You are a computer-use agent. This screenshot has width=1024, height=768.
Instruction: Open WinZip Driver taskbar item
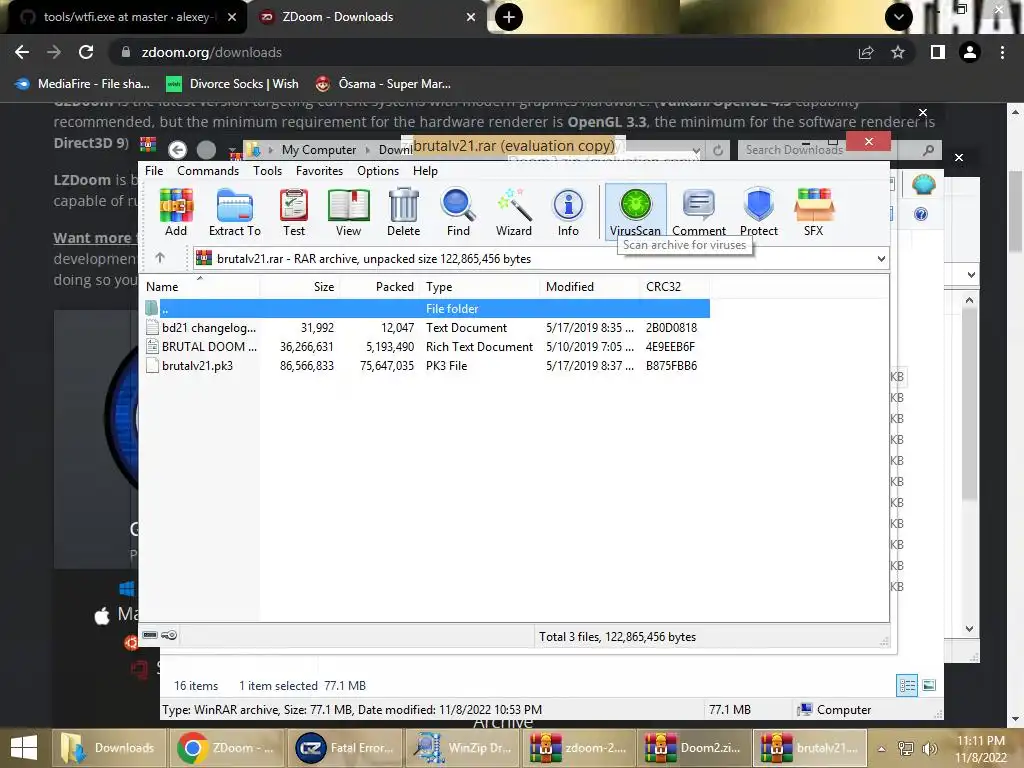[x=462, y=748]
